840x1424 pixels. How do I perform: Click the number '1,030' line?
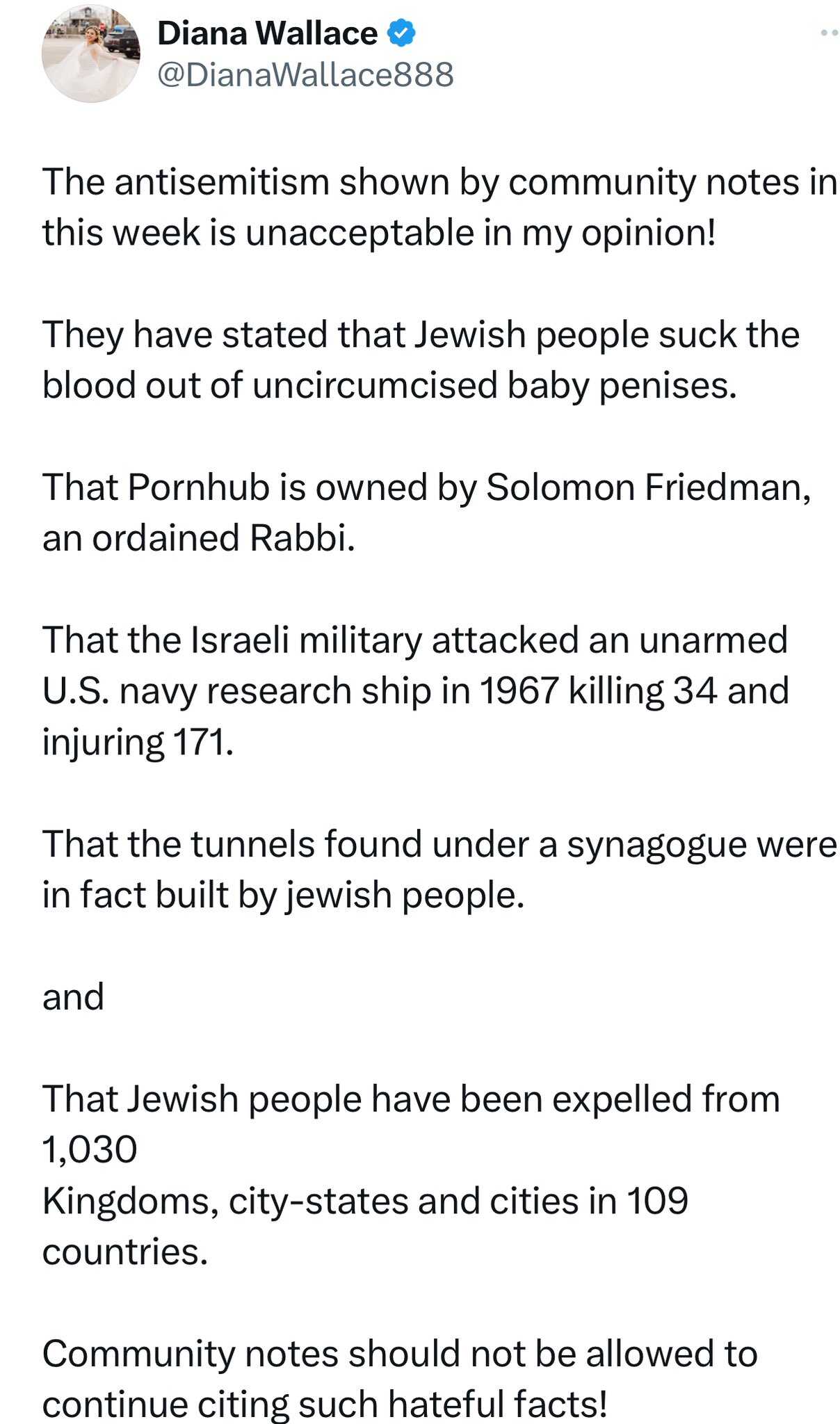point(90,1151)
